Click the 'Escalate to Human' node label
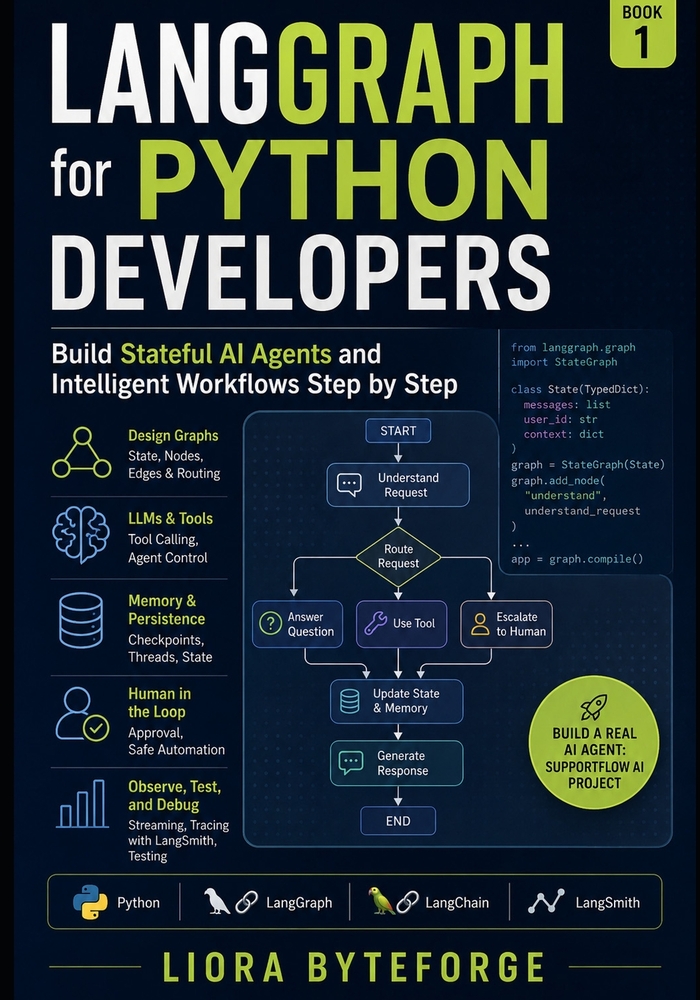 tap(521, 624)
